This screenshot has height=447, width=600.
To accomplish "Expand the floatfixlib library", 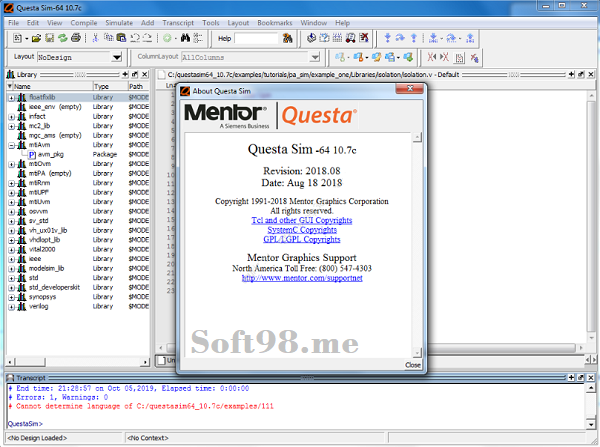I will tap(11, 98).
